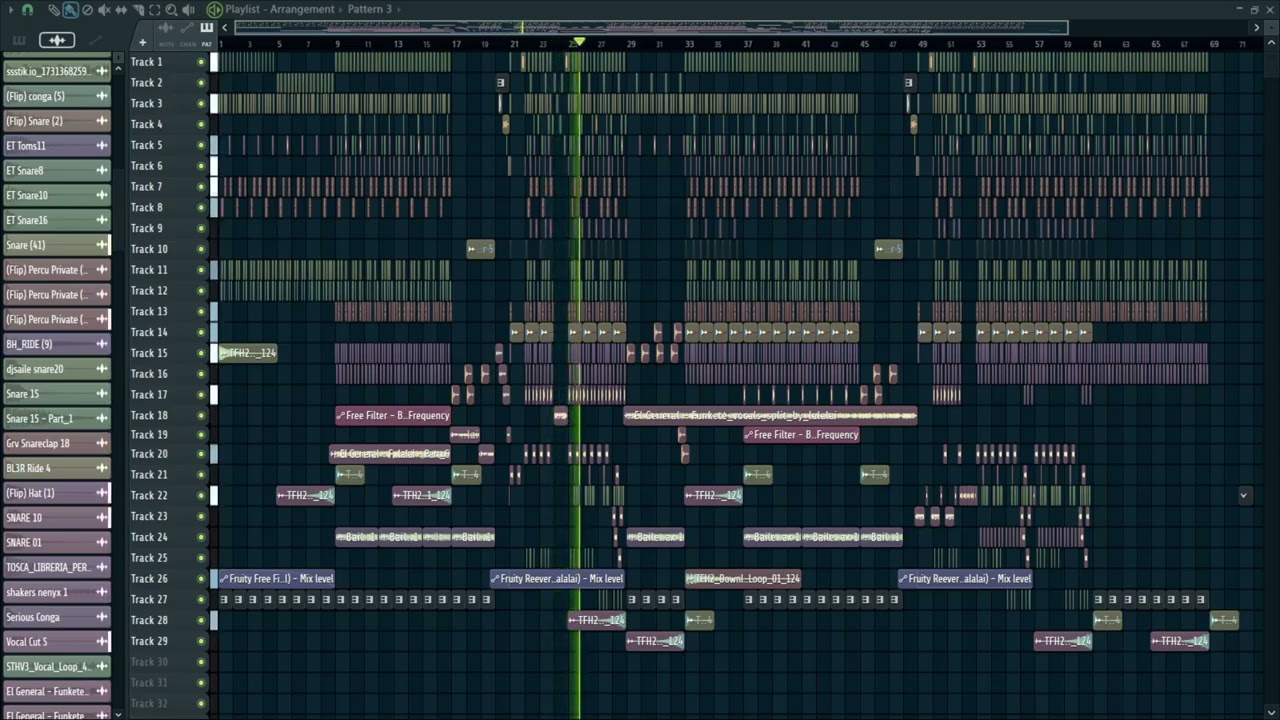Show automation clips in the picker

point(96,40)
